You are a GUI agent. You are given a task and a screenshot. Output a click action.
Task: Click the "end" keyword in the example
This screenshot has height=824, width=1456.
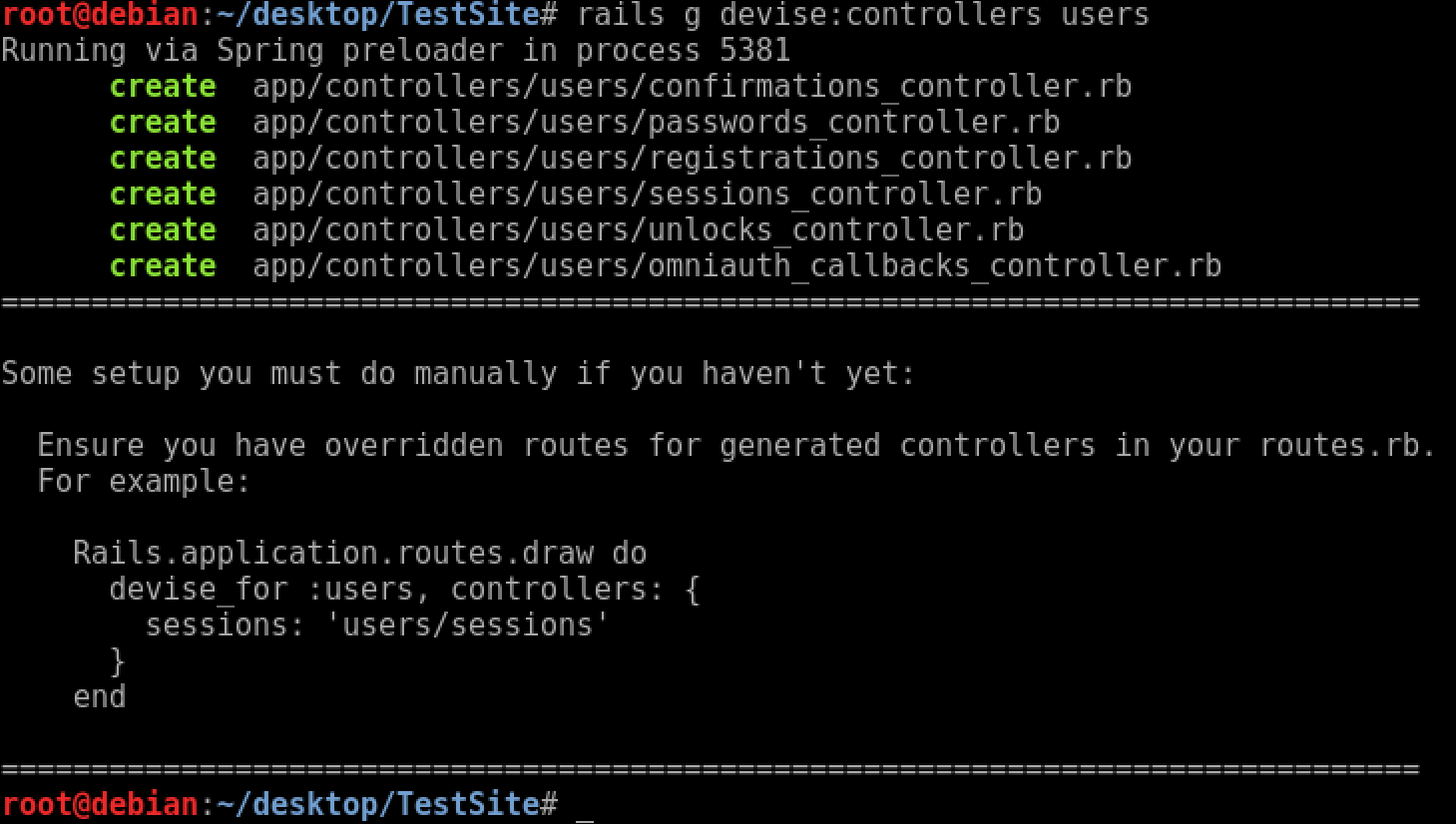[99, 697]
